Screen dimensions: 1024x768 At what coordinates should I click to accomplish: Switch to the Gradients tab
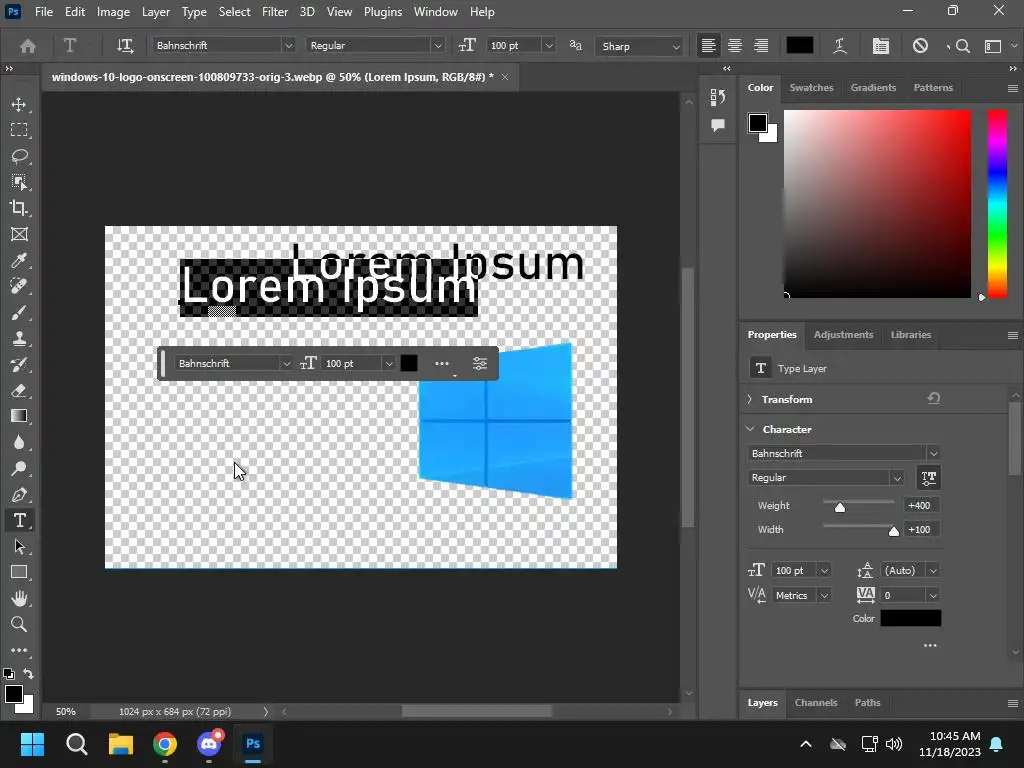pos(873,88)
